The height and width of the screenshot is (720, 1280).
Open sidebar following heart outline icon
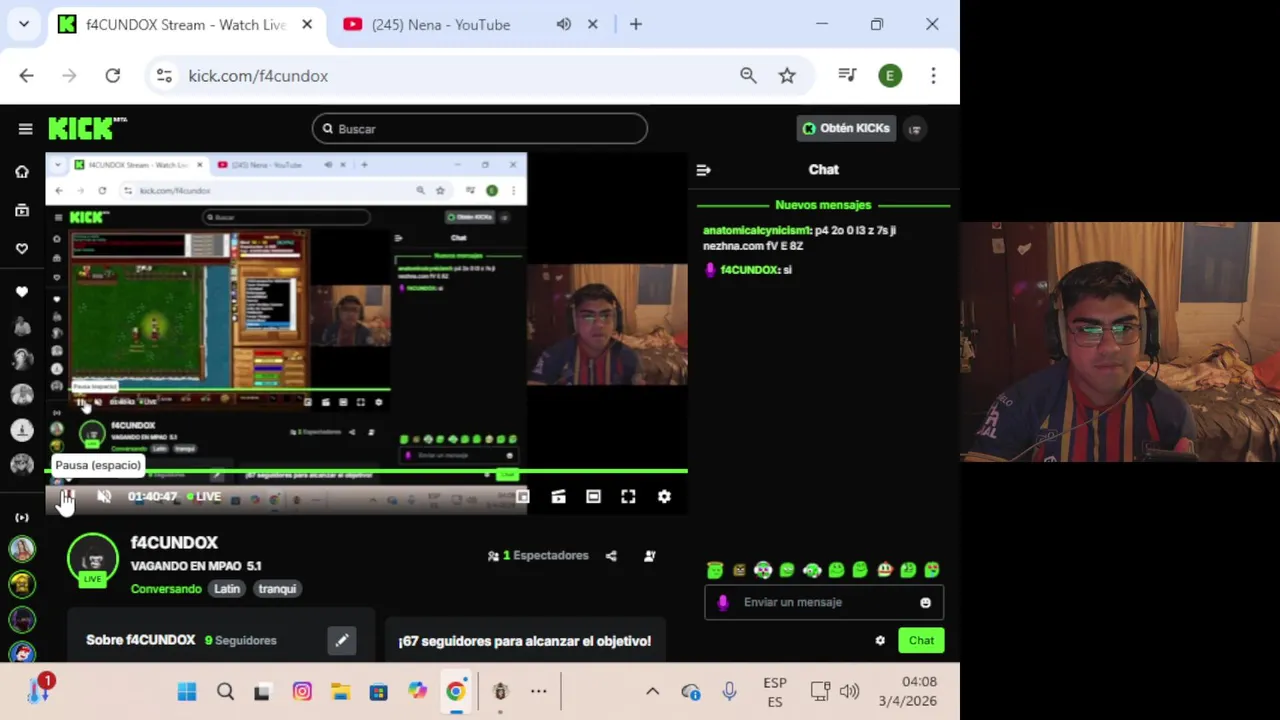[22, 248]
